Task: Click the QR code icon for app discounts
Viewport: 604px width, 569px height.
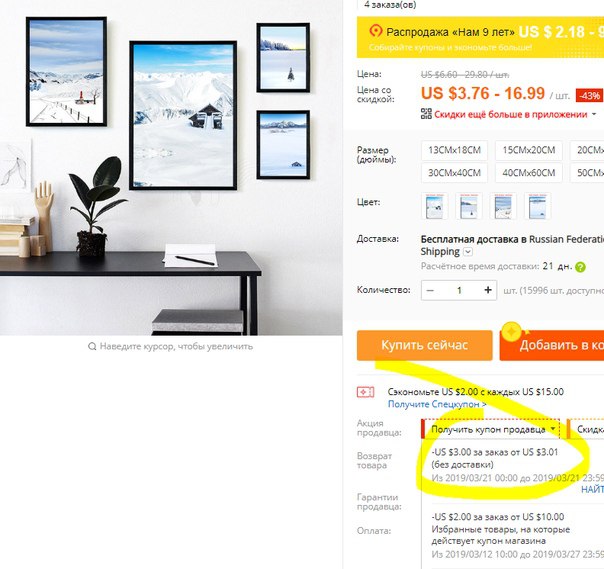Action: pos(426,114)
